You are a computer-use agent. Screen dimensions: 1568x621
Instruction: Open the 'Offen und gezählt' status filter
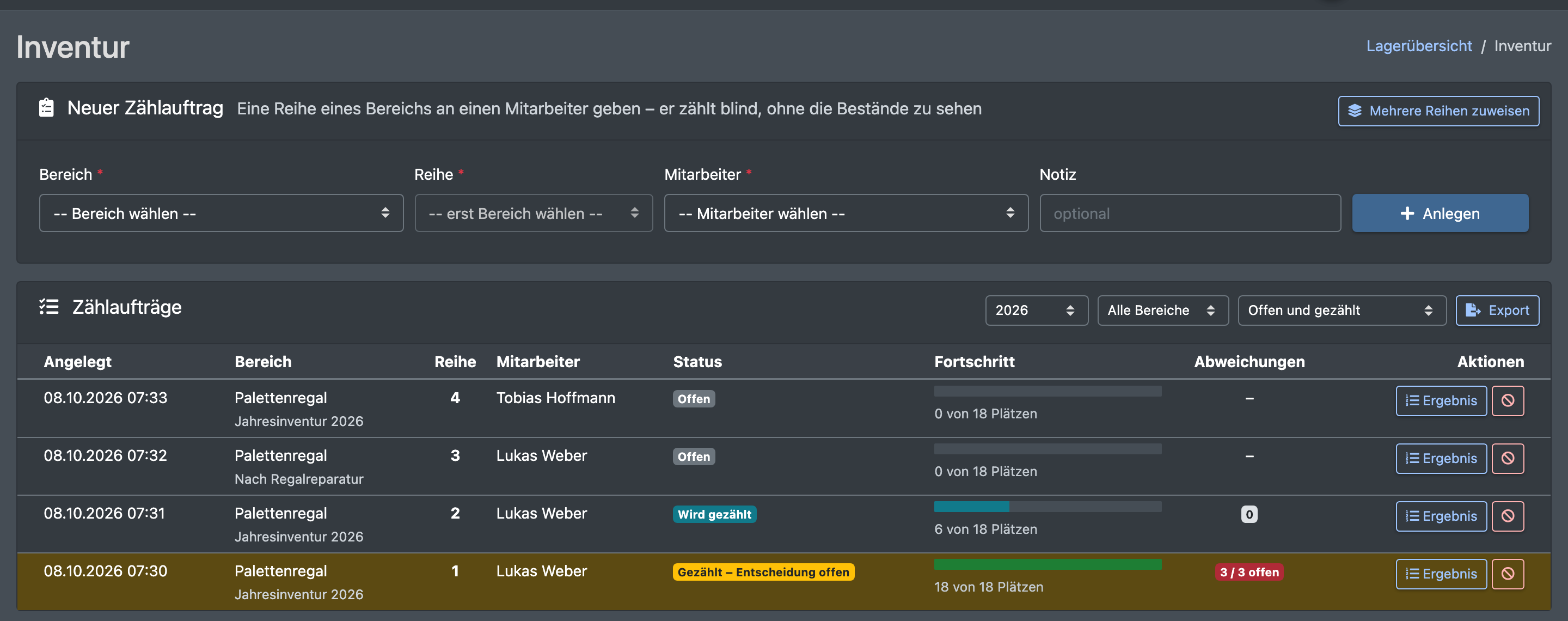1342,310
